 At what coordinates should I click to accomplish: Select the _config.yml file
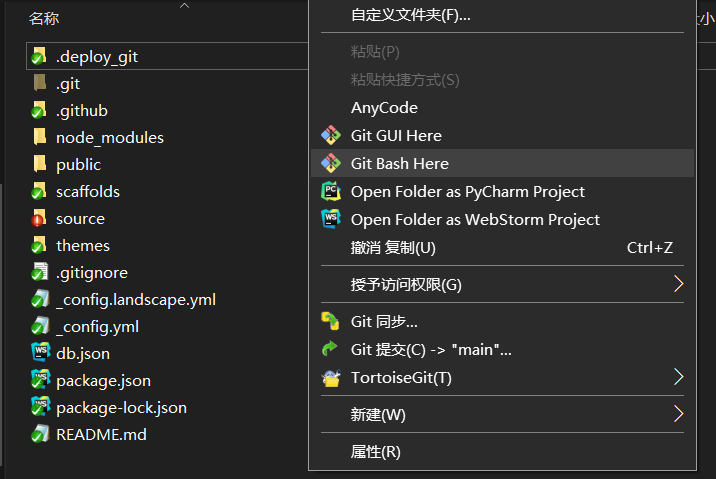tap(97, 326)
